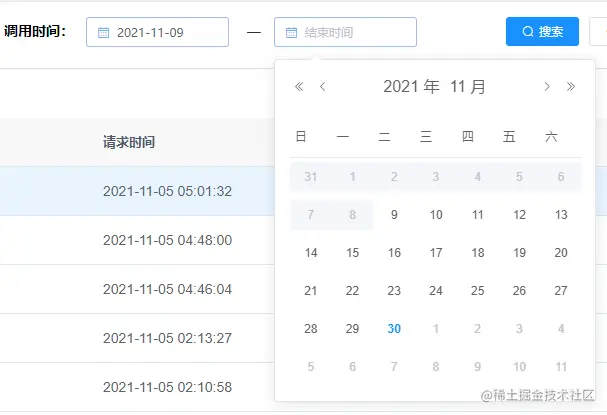Open the 2021 年 year selector
607x415 pixels.
tap(412, 86)
